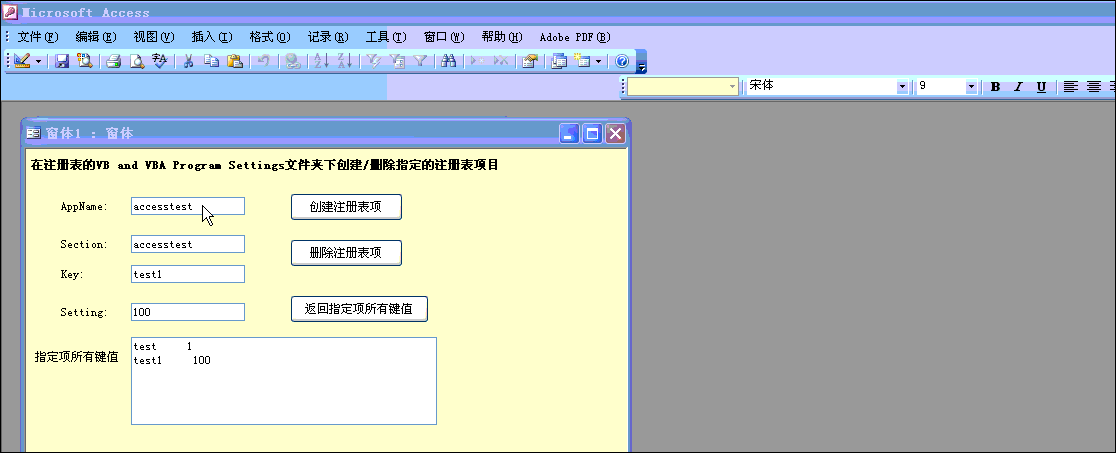Toggle the Center alignment button
This screenshot has height=453, width=1116.
pyautogui.click(x=1094, y=87)
